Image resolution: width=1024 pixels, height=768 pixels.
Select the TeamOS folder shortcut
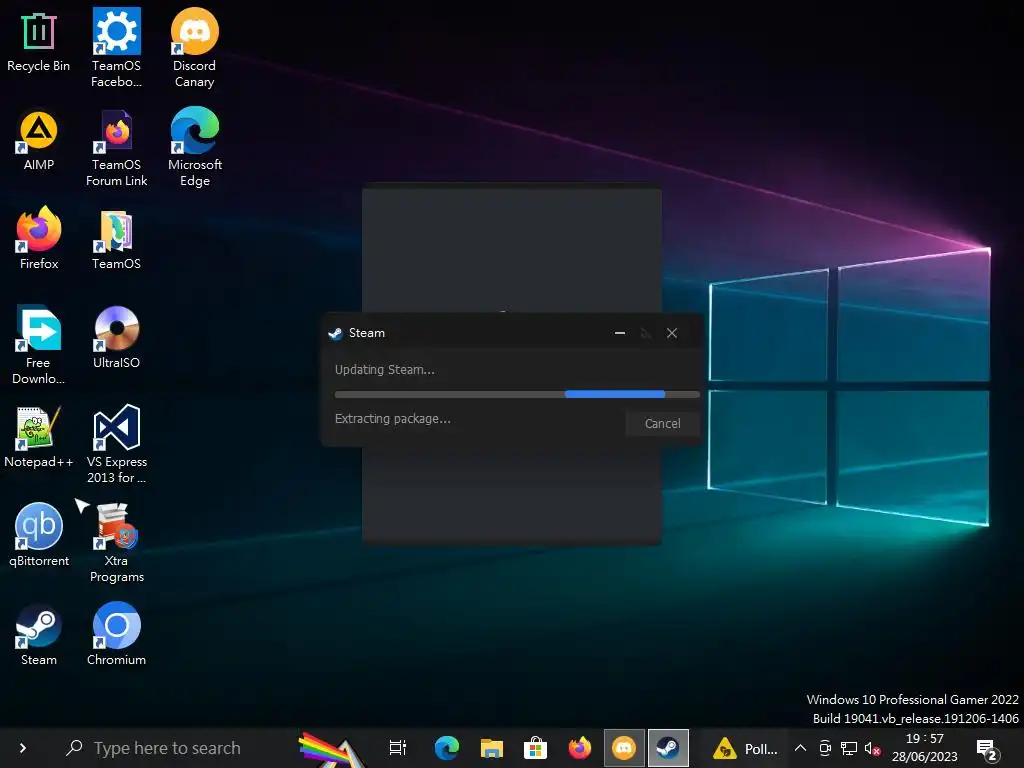point(116,240)
